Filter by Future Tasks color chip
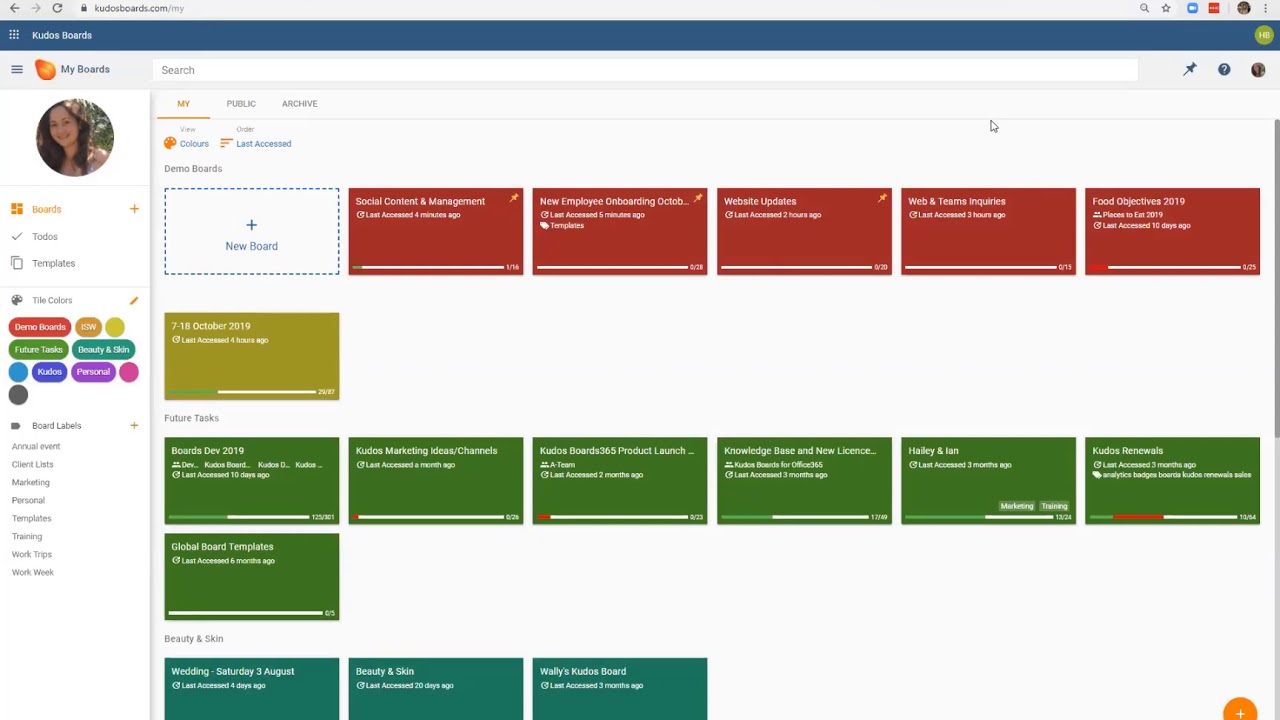Screen dimensions: 1280x720 pyautogui.click(x=39, y=349)
